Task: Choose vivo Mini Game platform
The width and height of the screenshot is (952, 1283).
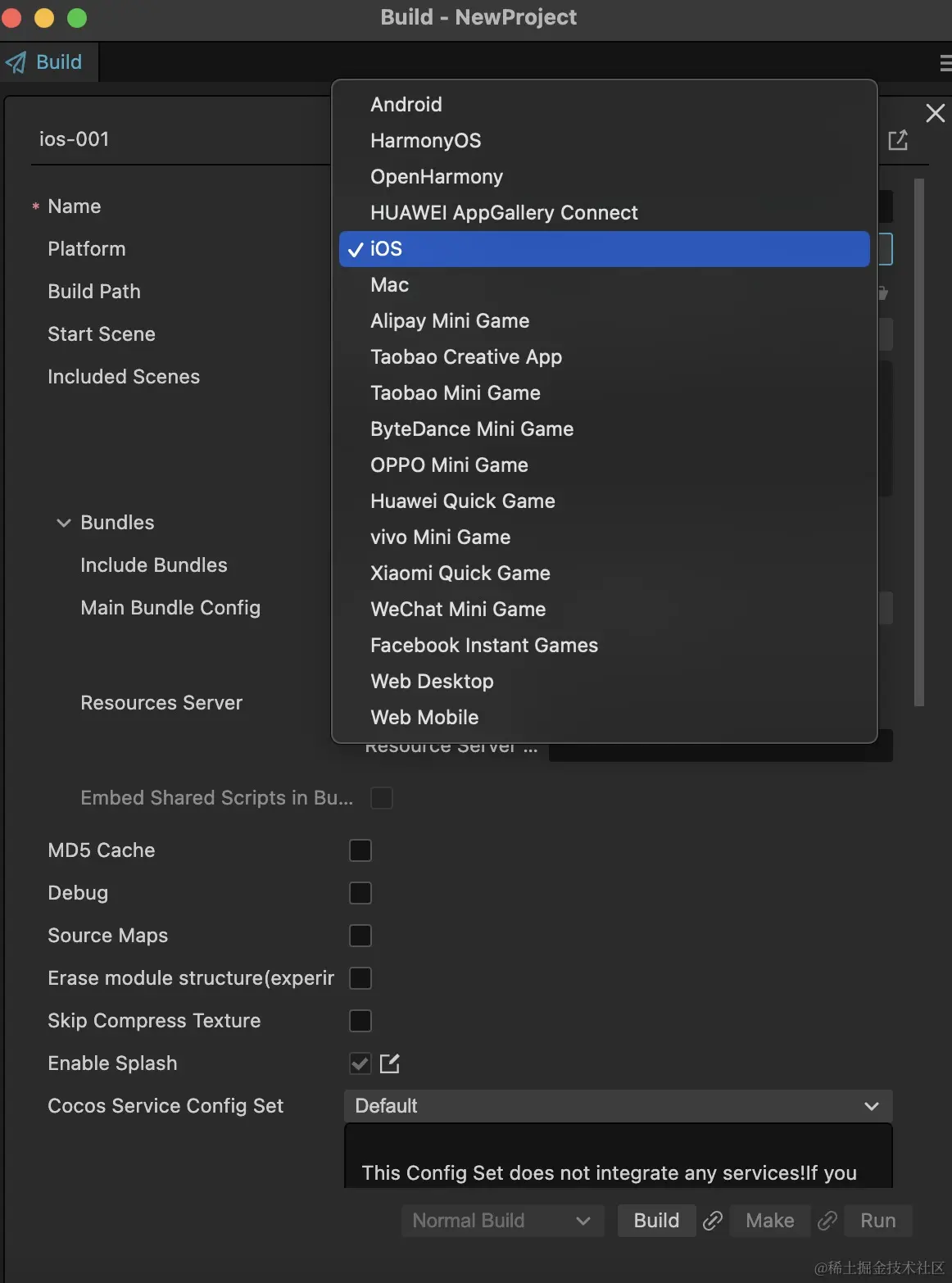Action: [x=604, y=537]
